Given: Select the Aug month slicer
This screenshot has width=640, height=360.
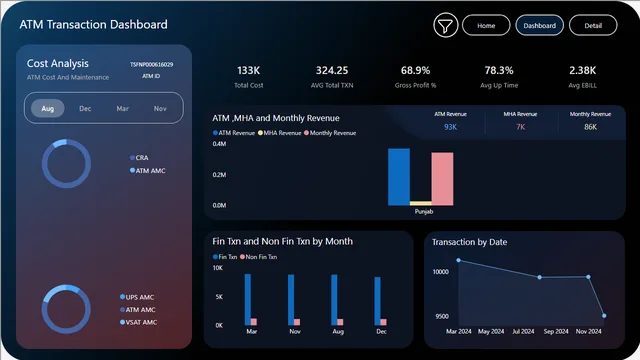Looking at the screenshot, I should click(48, 108).
